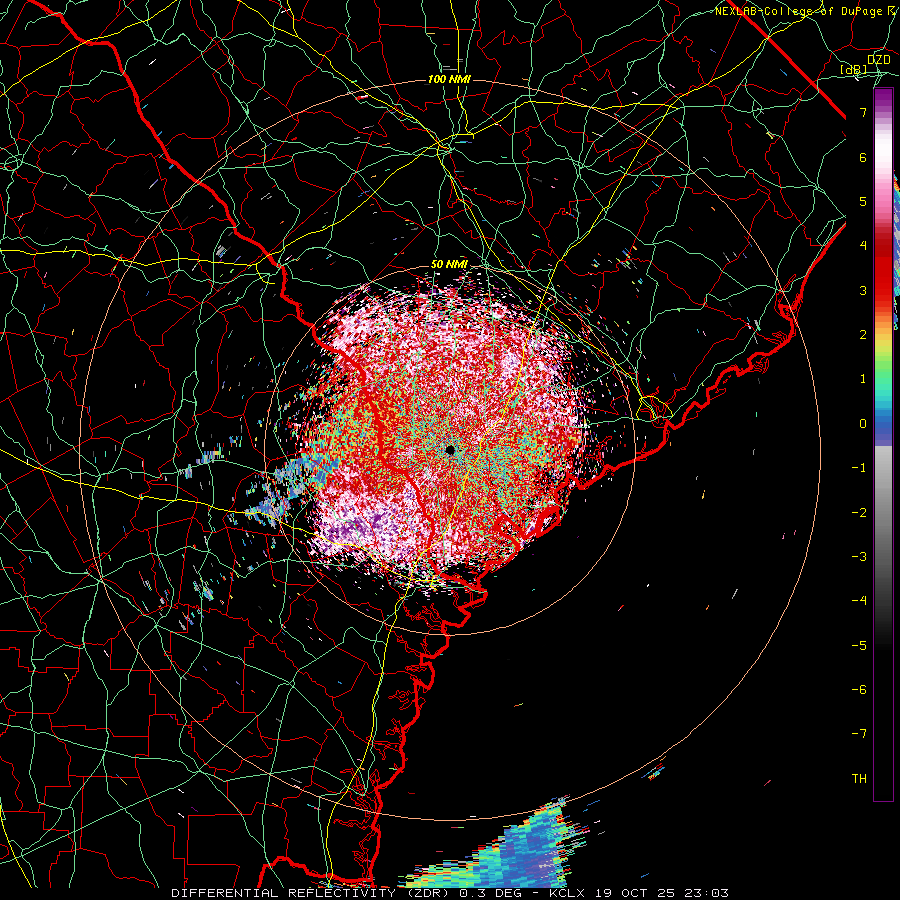Click the color scale value -5

pyautogui.click(x=859, y=646)
